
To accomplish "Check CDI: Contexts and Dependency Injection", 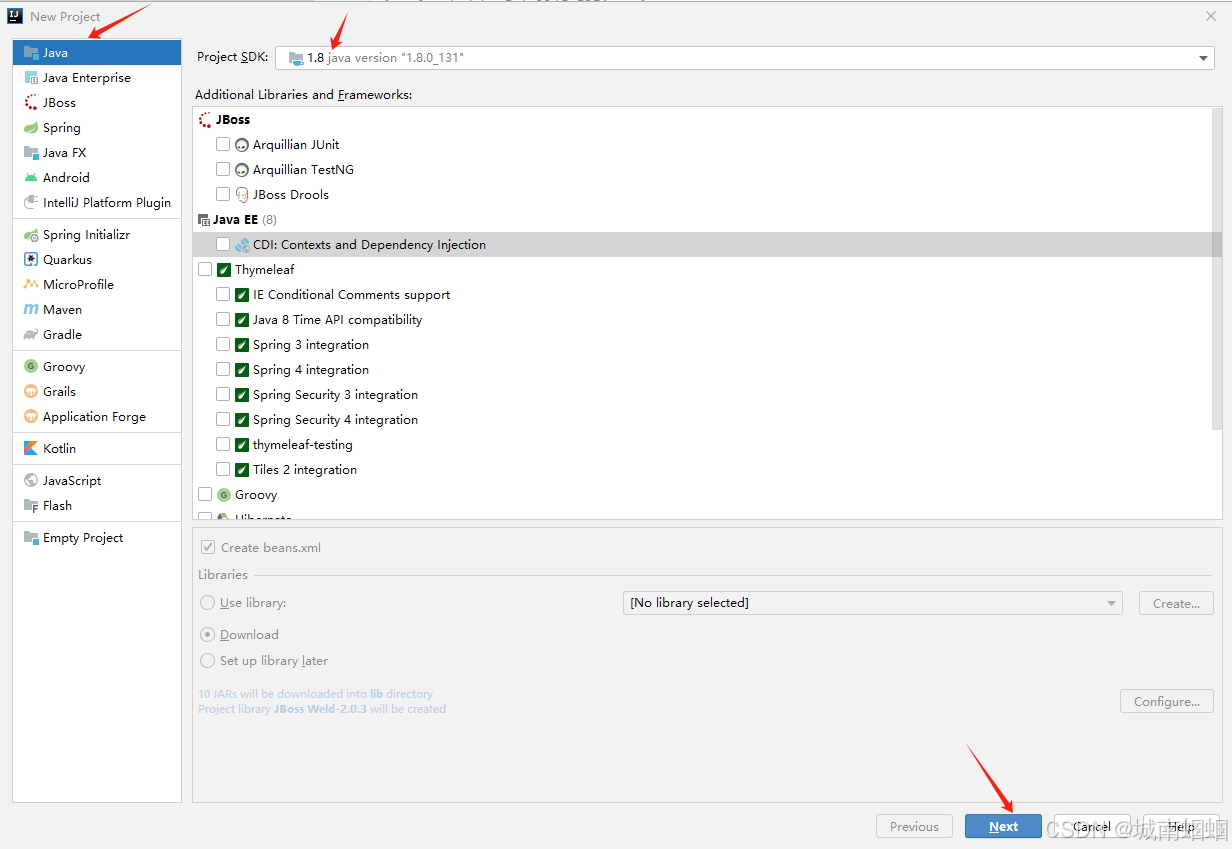I will pyautogui.click(x=223, y=244).
